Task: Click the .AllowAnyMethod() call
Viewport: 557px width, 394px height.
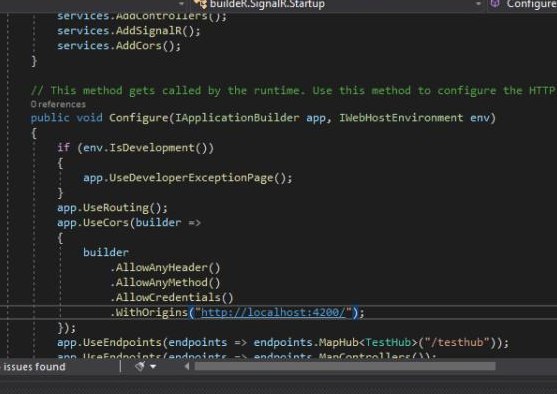Action: tap(165, 282)
